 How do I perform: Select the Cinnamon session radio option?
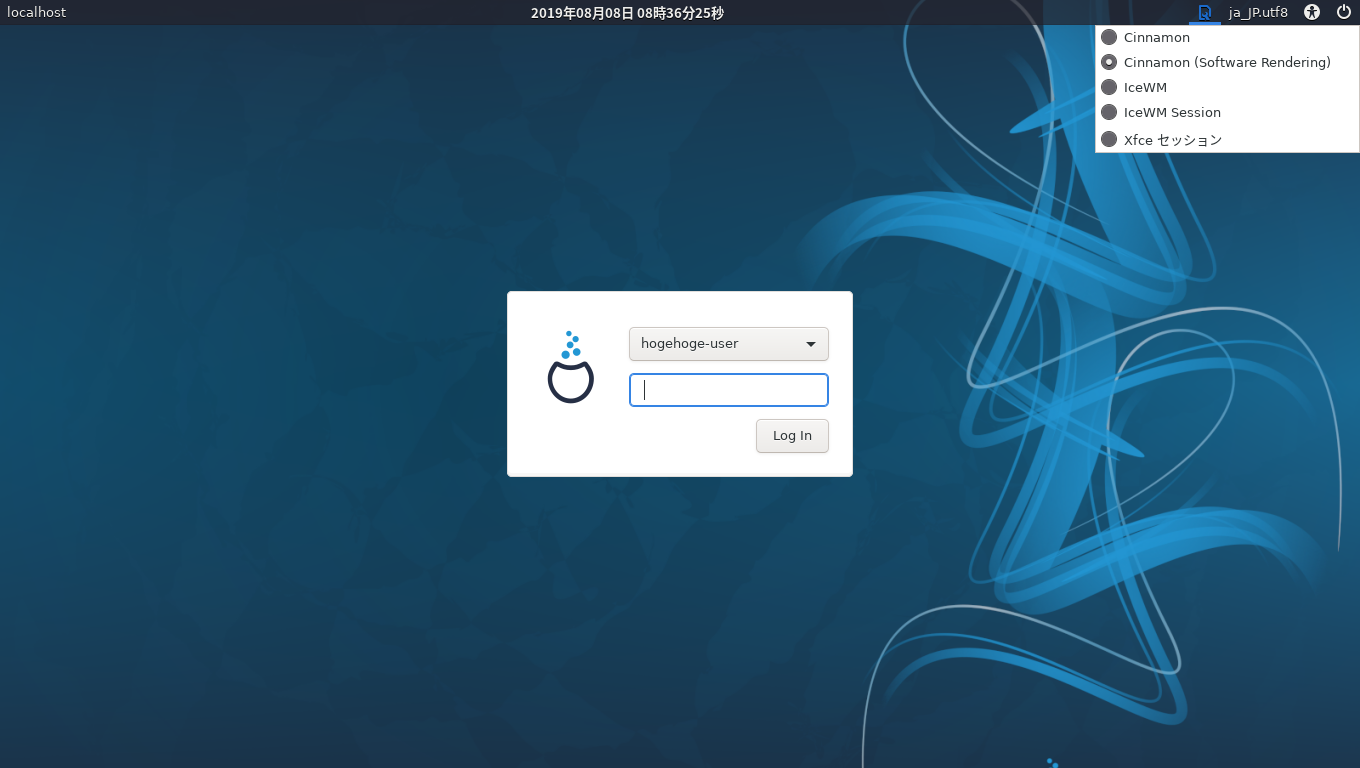(x=1227, y=37)
